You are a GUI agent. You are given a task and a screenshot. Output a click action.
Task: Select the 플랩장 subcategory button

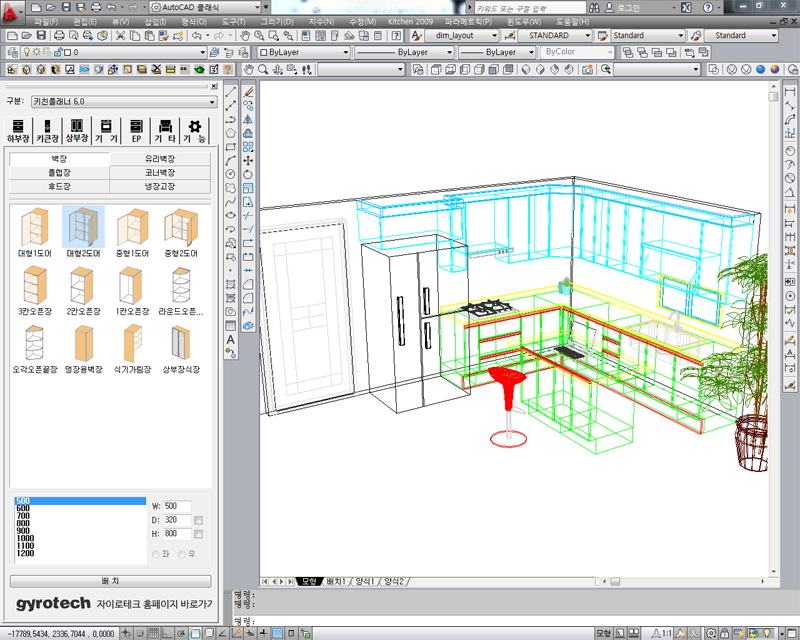(x=59, y=173)
